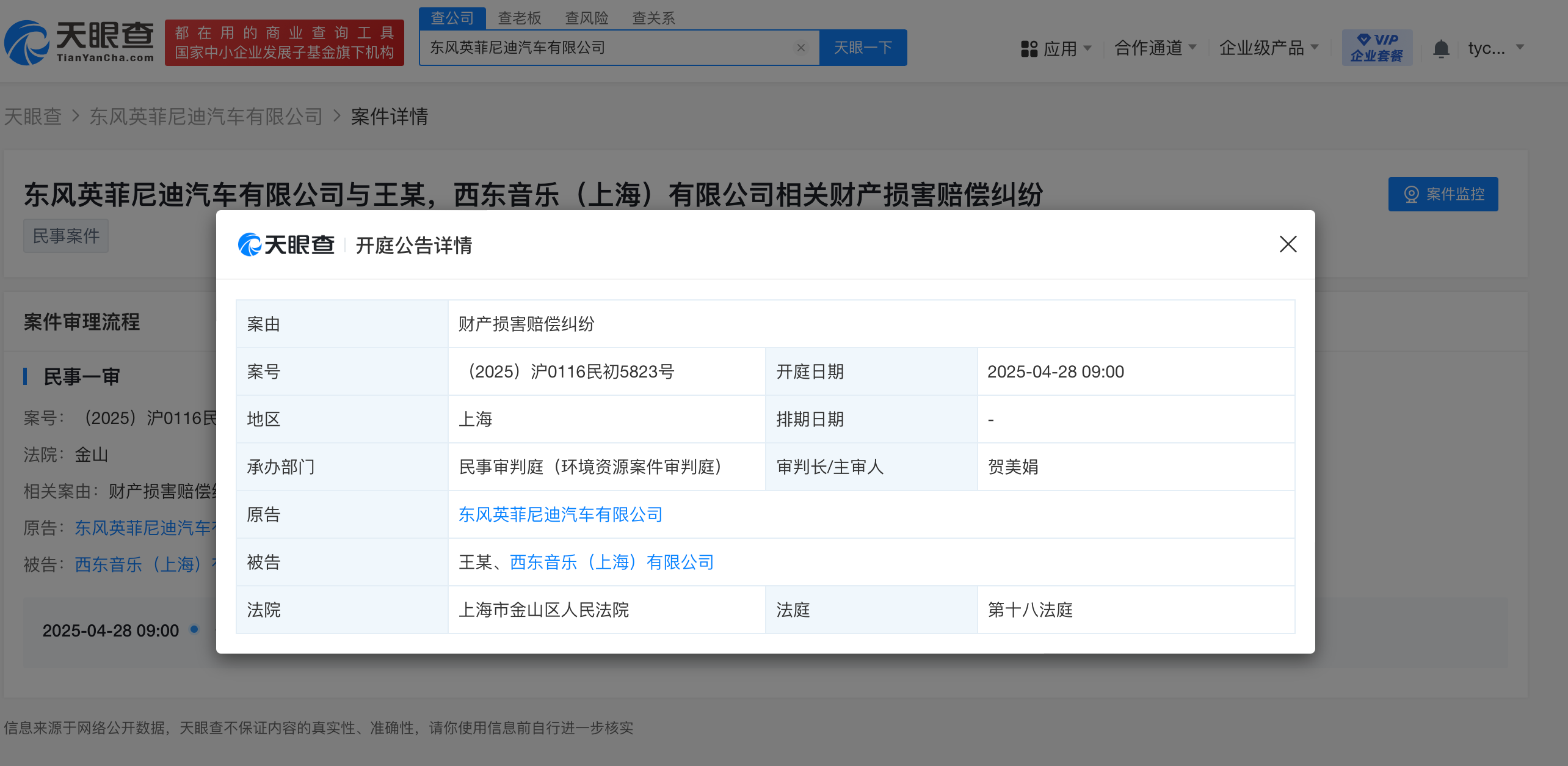Click the 天眼查 logo in header

point(79,42)
